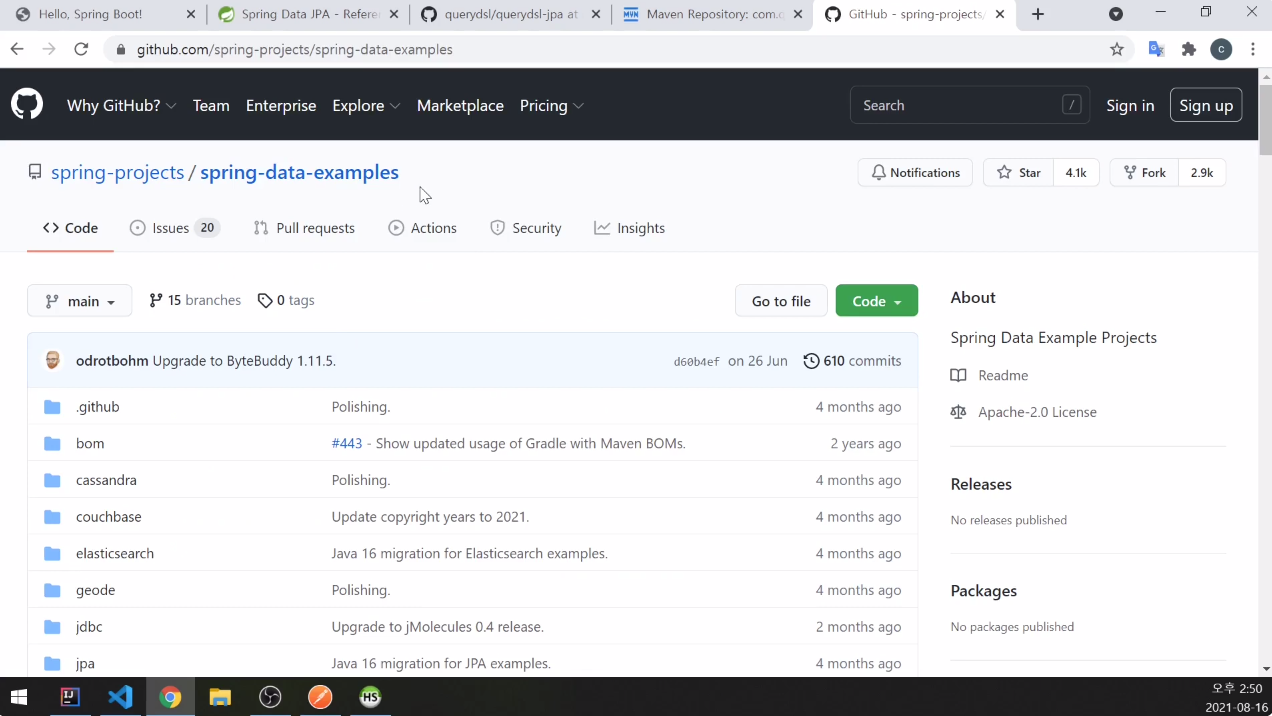The height and width of the screenshot is (716, 1272).
Task: Click the Fork button
Action: pos(1144,173)
